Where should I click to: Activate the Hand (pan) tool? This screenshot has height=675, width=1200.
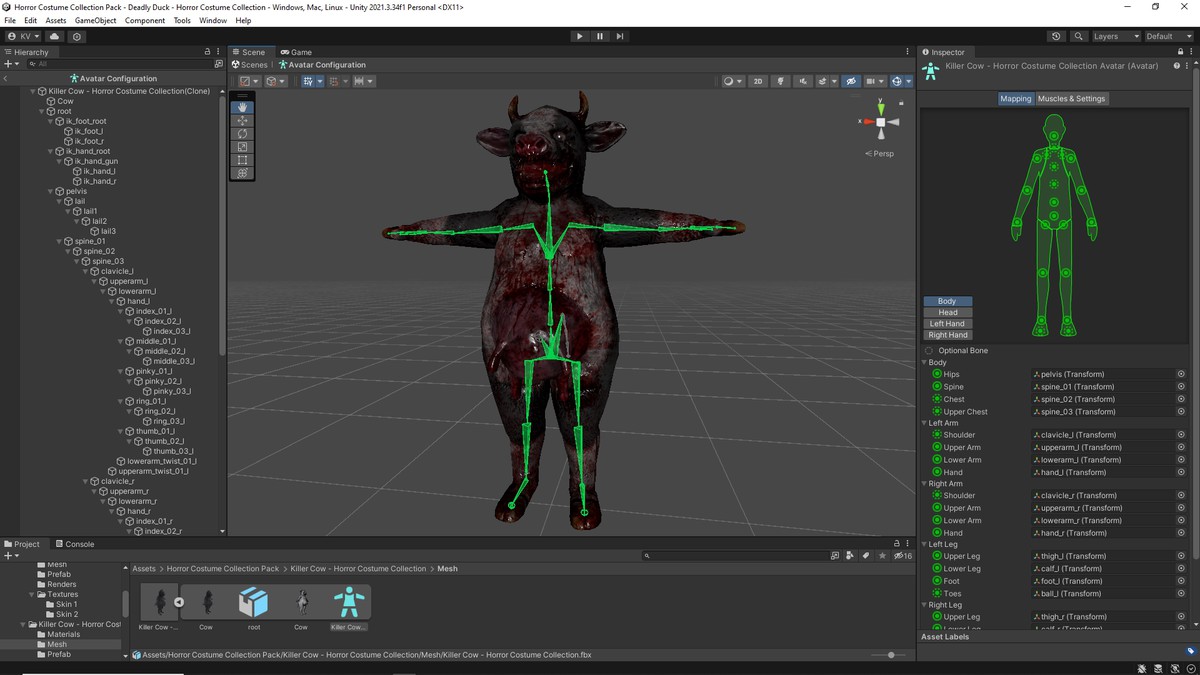pyautogui.click(x=241, y=107)
